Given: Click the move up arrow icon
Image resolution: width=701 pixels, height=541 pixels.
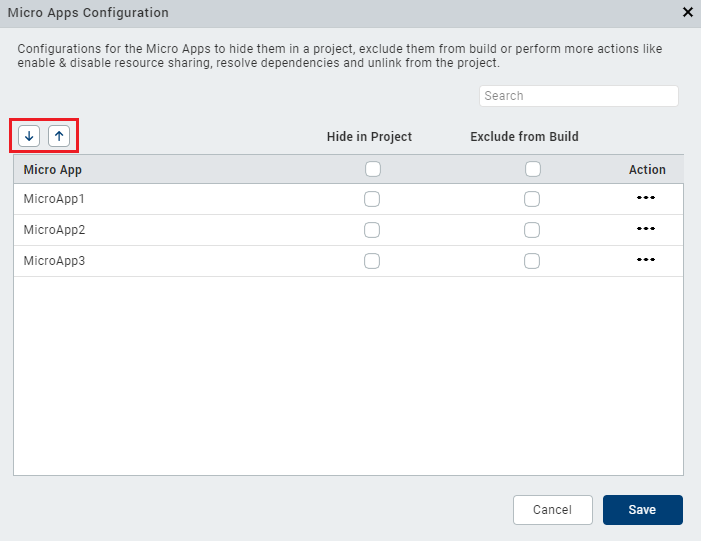Looking at the screenshot, I should coord(59,136).
